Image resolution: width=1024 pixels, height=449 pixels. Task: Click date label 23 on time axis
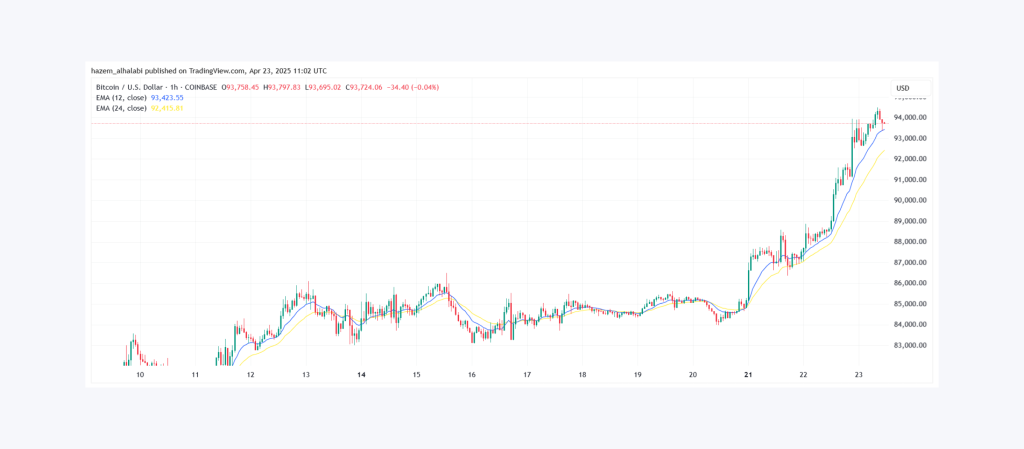tap(859, 375)
